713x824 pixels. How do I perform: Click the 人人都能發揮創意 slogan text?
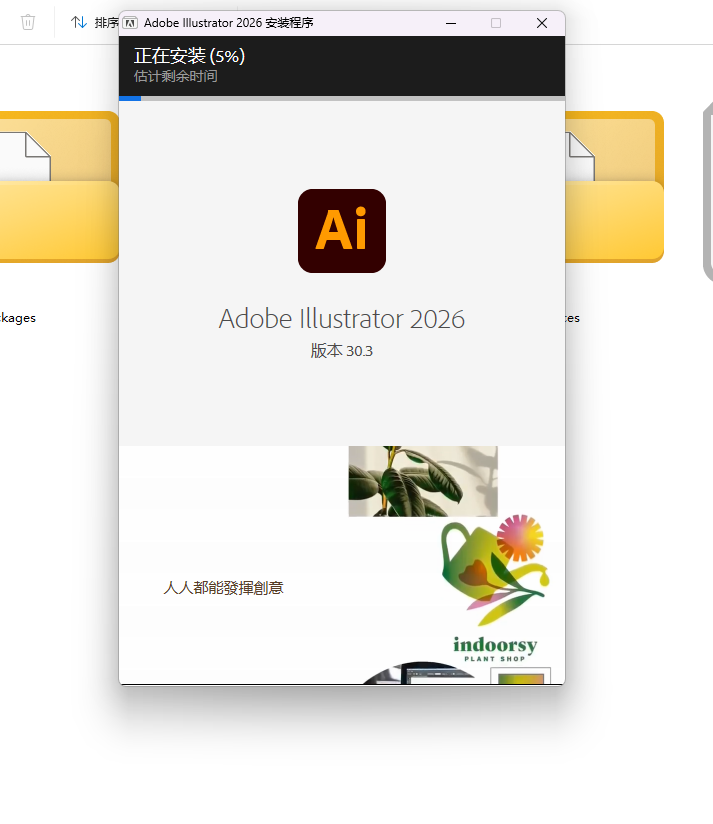pos(223,588)
